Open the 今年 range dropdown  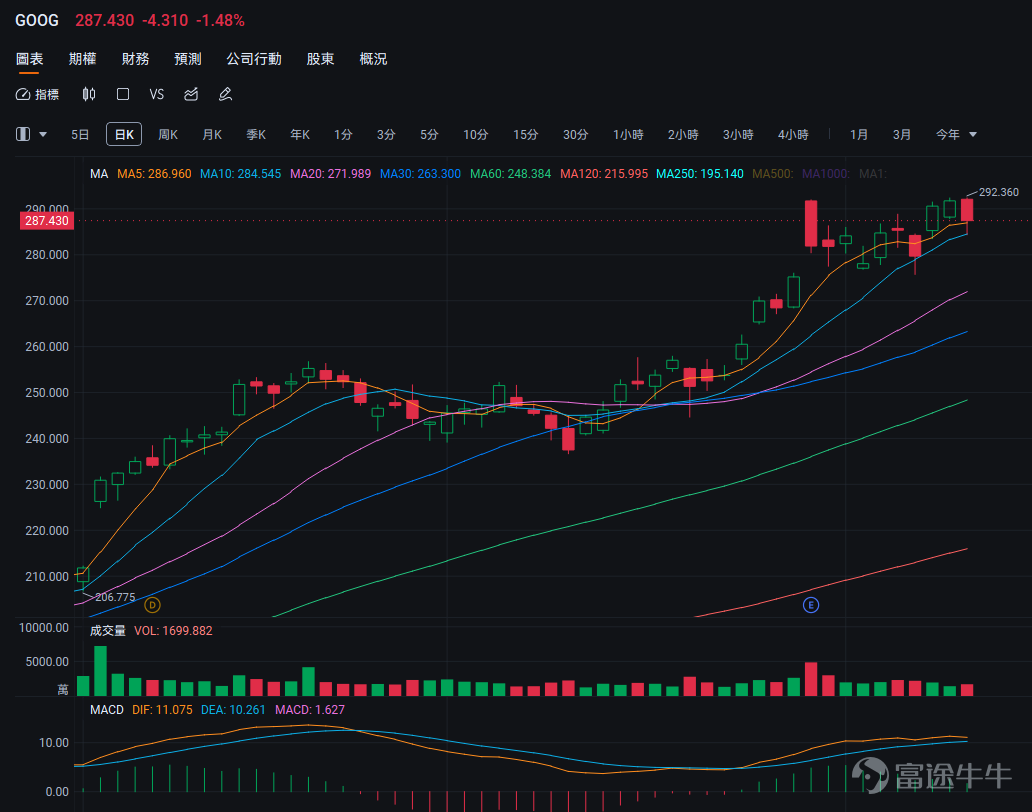tap(956, 134)
